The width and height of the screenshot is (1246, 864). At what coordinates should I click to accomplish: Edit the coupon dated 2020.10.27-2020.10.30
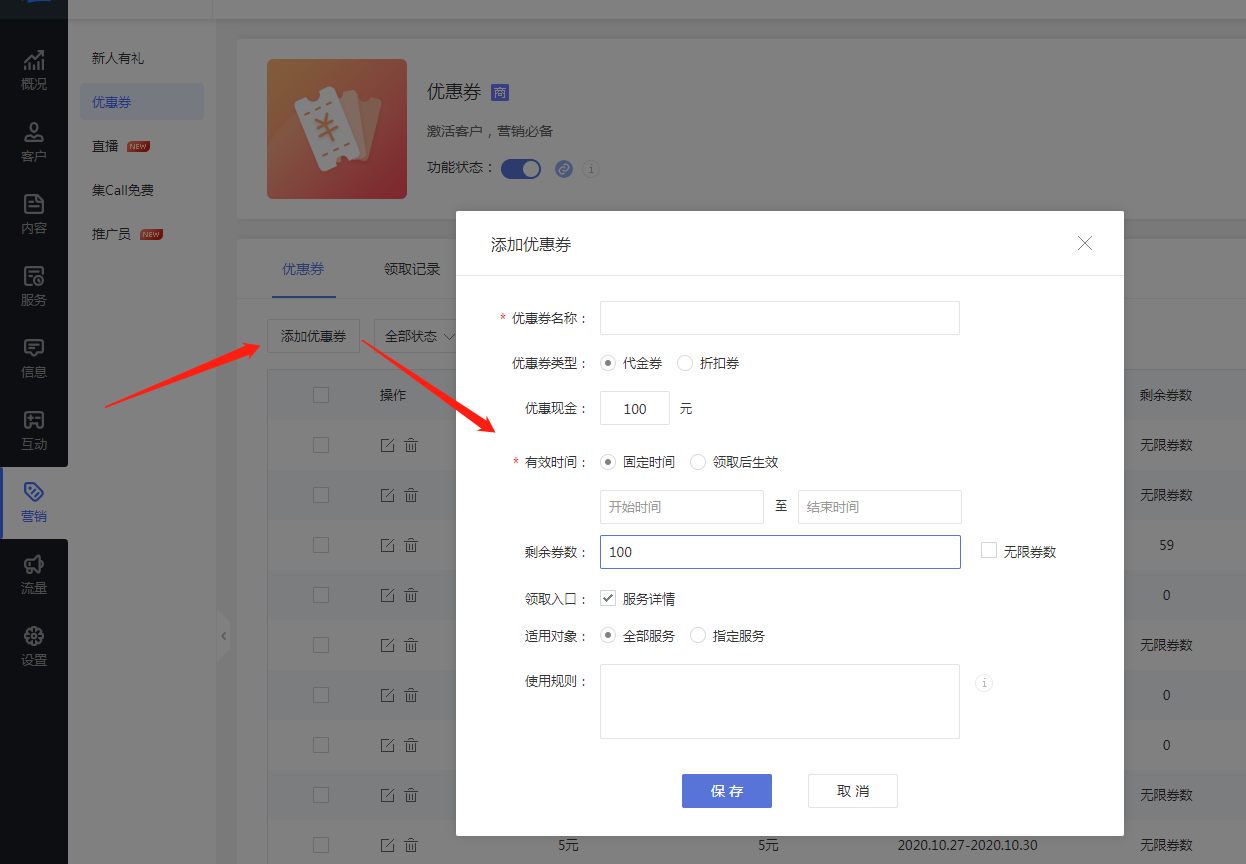388,845
